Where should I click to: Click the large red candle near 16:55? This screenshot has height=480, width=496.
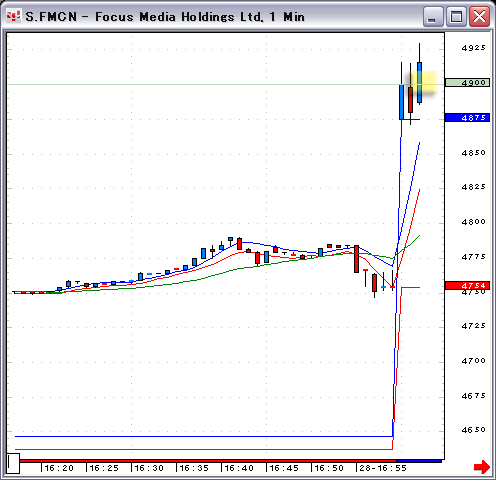pyautogui.click(x=356, y=259)
